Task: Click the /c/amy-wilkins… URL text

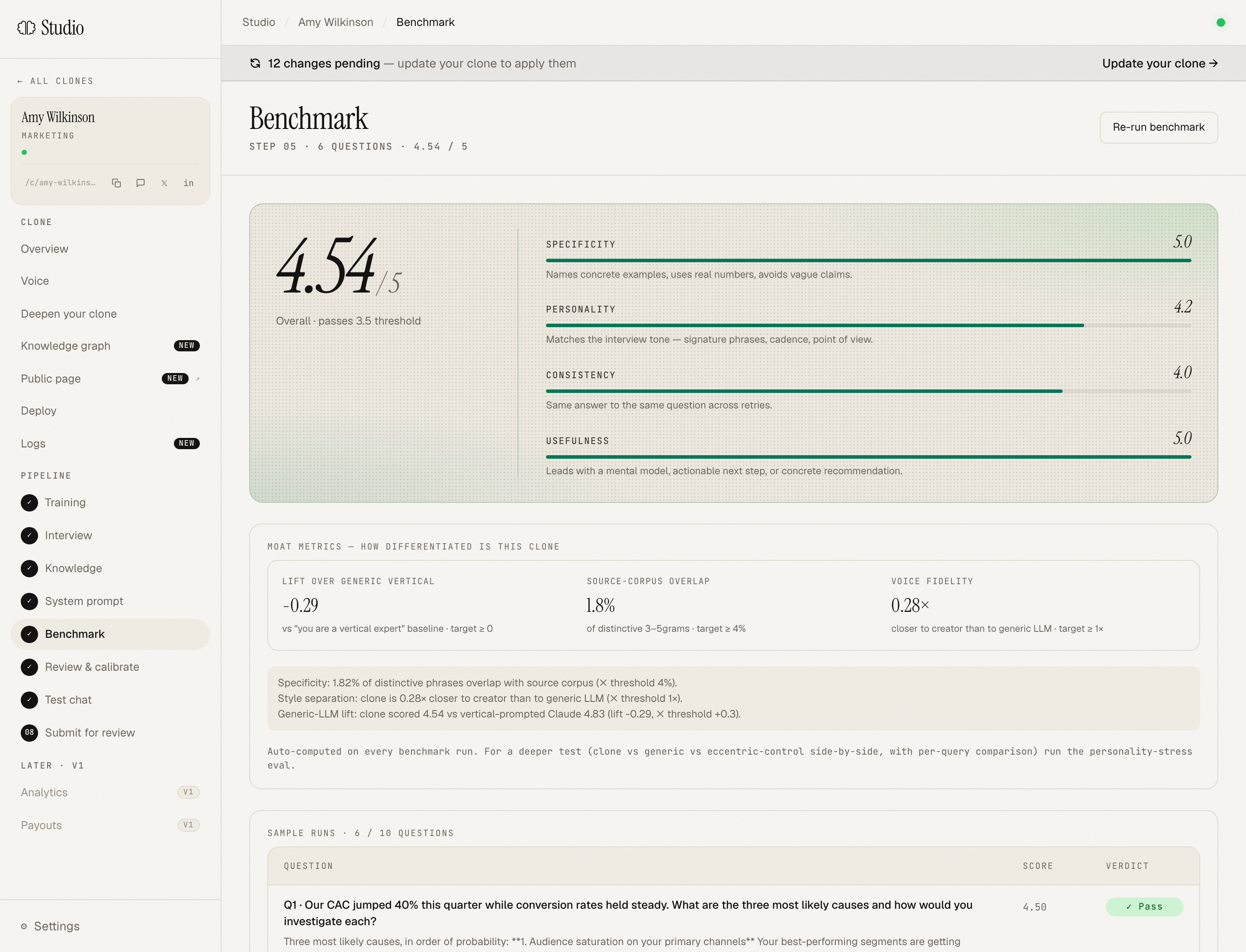Action: coord(60,183)
